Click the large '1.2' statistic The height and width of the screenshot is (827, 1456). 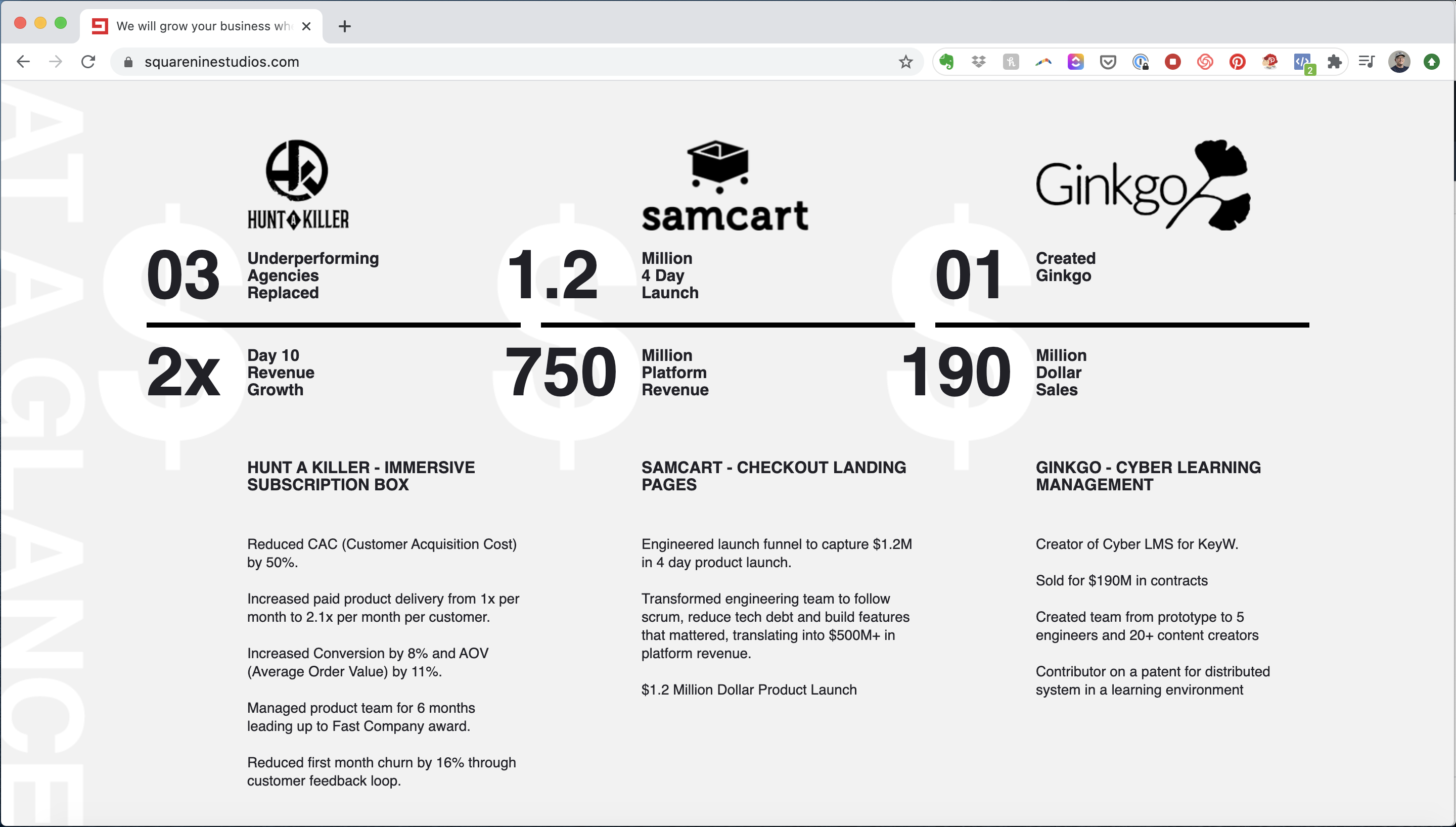(553, 275)
